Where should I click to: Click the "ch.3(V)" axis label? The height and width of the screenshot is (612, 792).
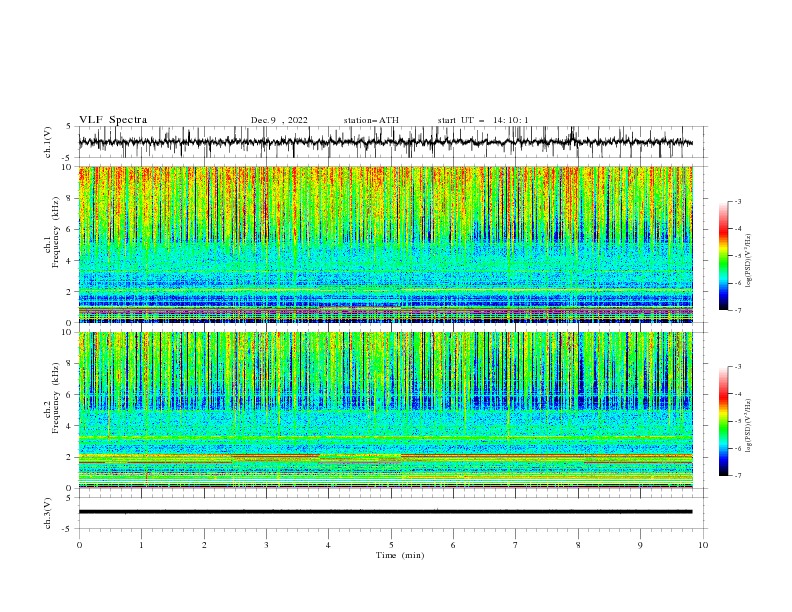[48, 513]
